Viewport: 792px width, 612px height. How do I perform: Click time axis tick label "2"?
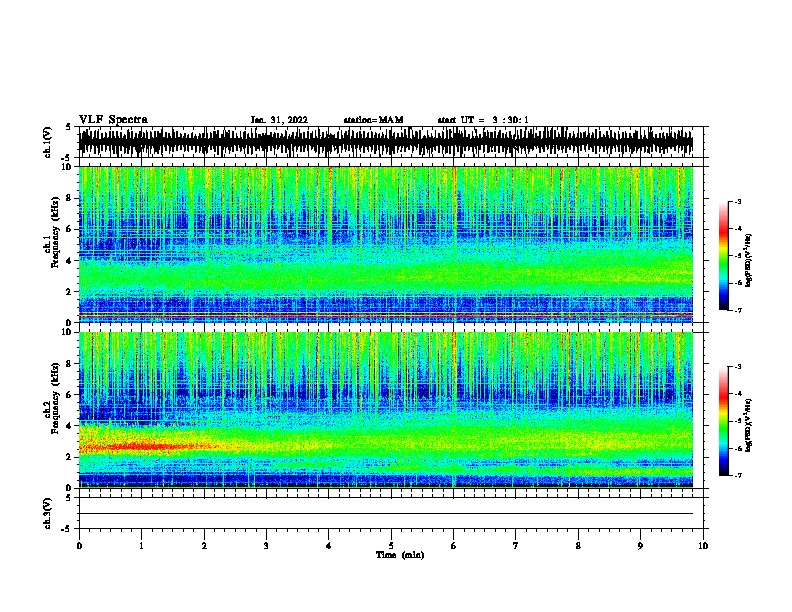click(x=204, y=546)
